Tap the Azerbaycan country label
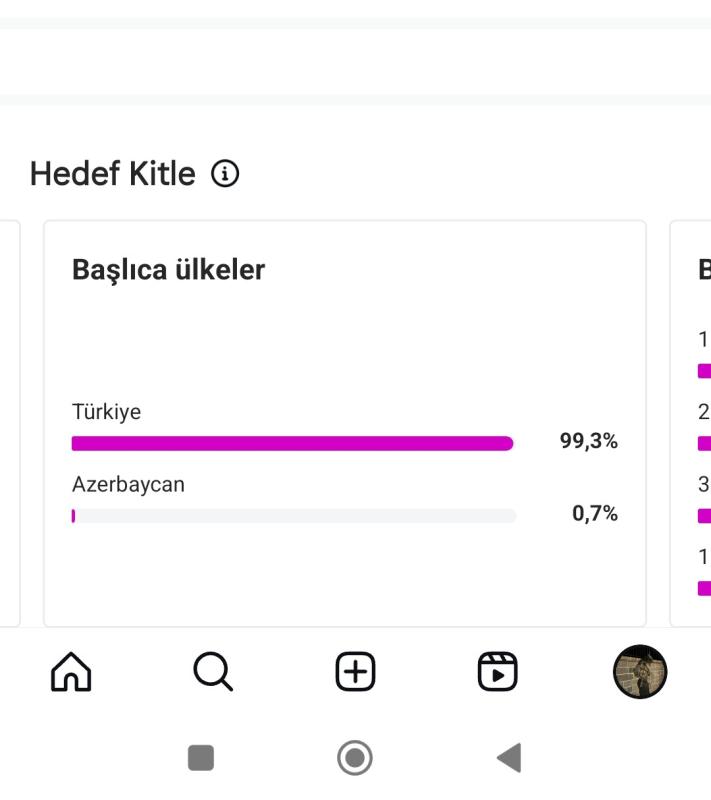Image resolution: width=711 pixels, height=800 pixels. pyautogui.click(x=129, y=484)
